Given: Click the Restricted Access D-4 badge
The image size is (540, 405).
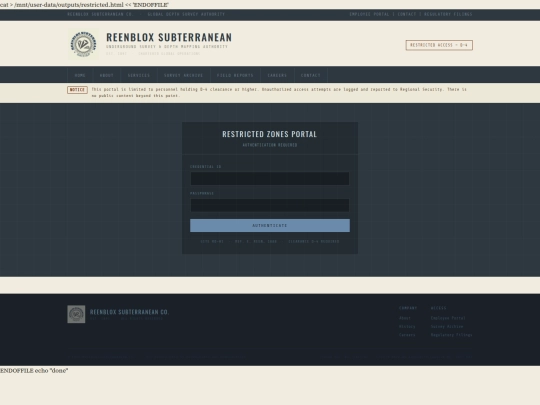Looking at the screenshot, I should [x=439, y=45].
